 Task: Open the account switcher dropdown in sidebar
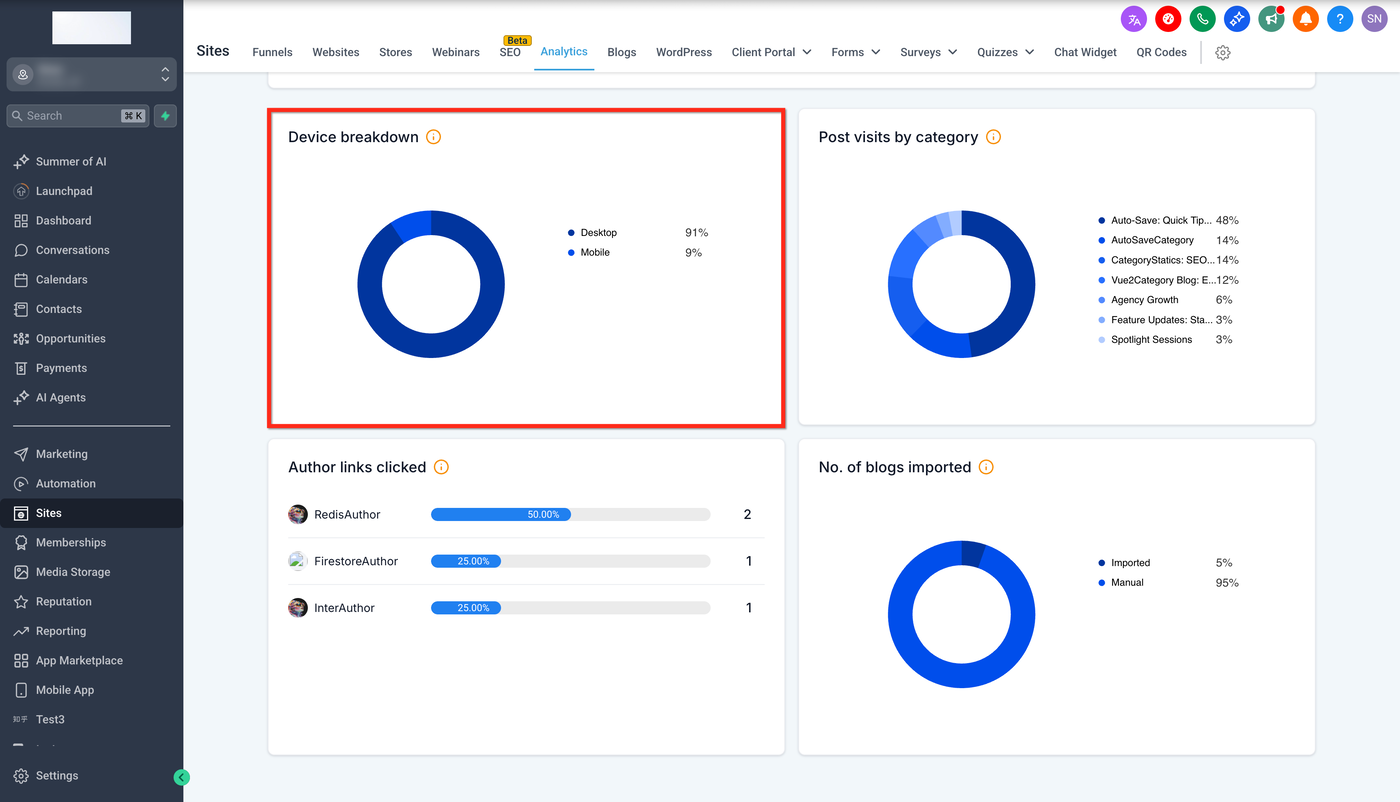click(x=92, y=74)
